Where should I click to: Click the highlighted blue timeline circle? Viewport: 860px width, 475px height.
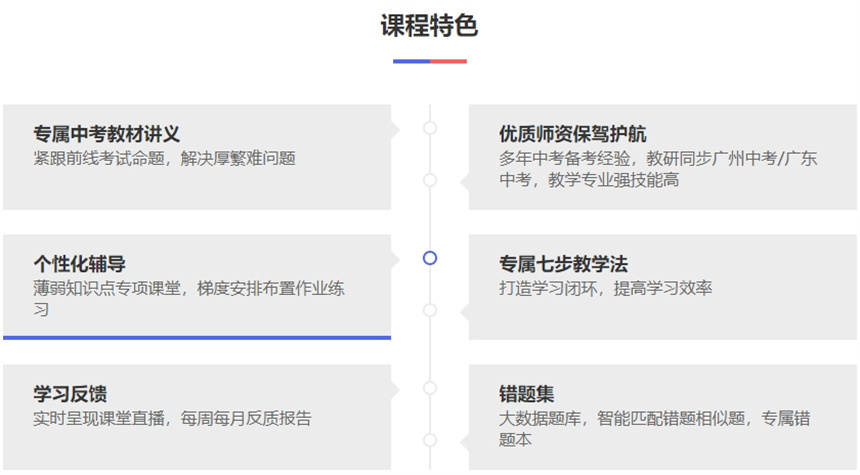tap(430, 258)
